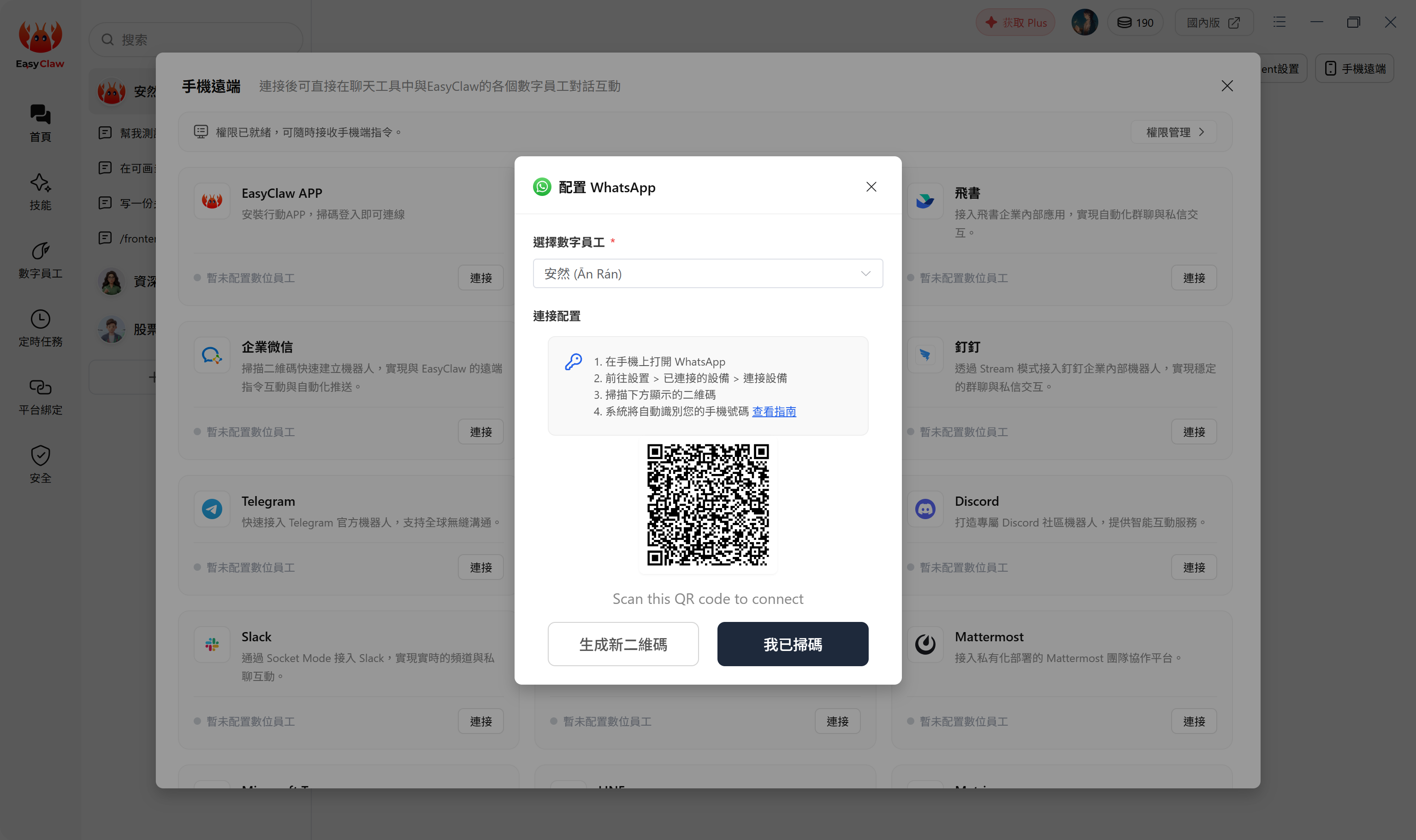This screenshot has height=840, width=1416.
Task: Open 數字員工 in sidebar
Action: [x=40, y=260]
